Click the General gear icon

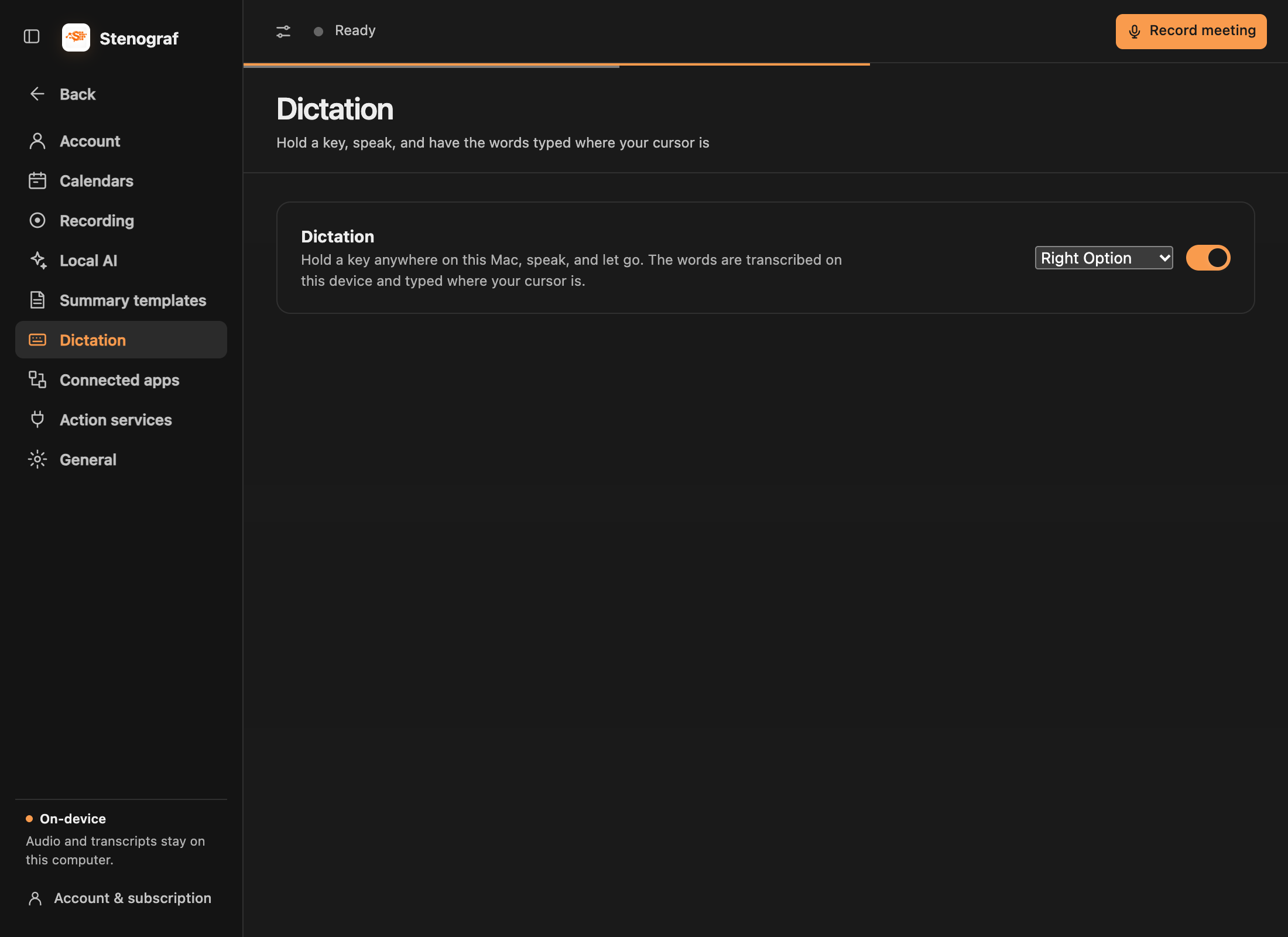(x=37, y=459)
